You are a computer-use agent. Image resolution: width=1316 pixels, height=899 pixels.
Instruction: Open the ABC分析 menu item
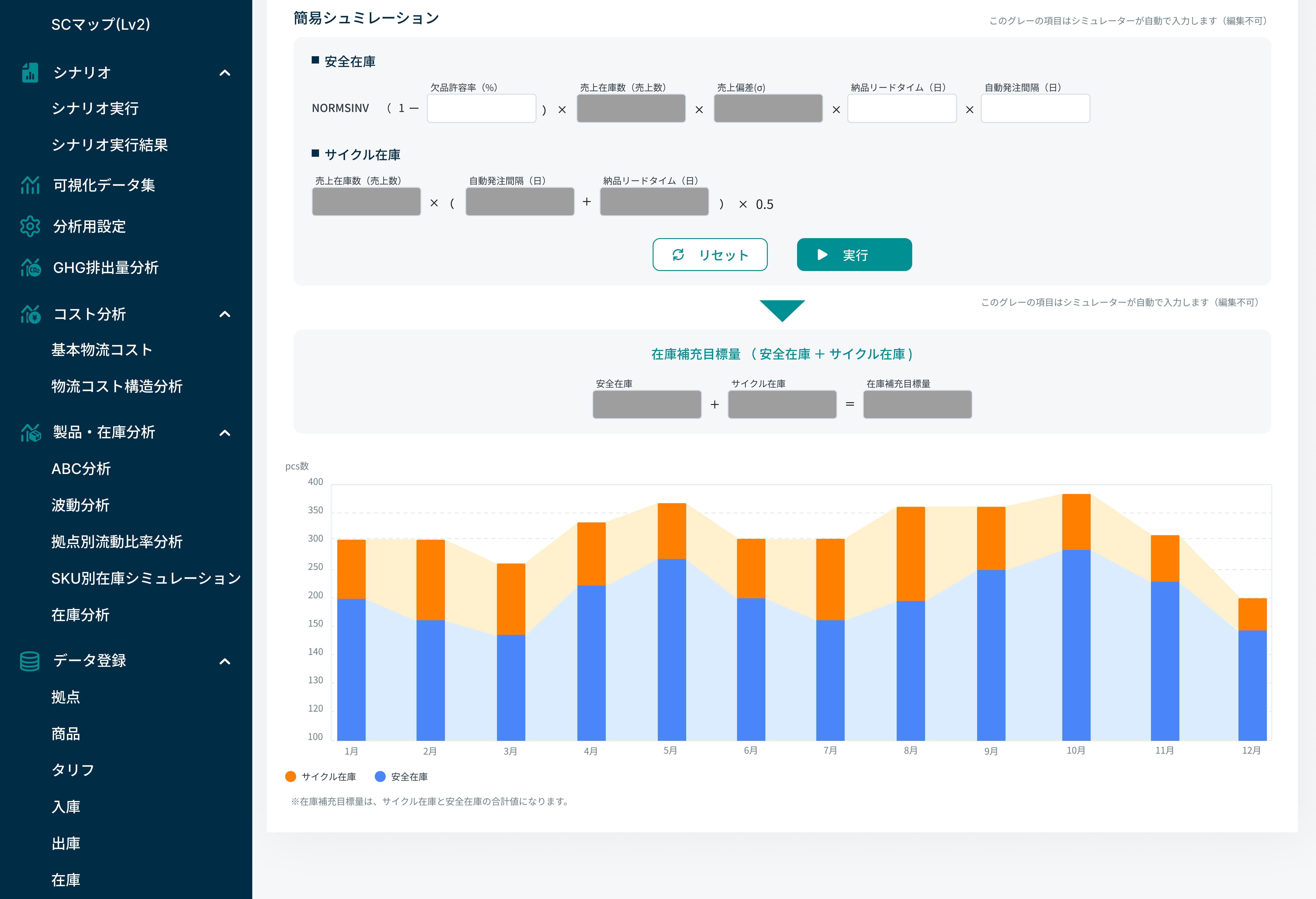[81, 469]
